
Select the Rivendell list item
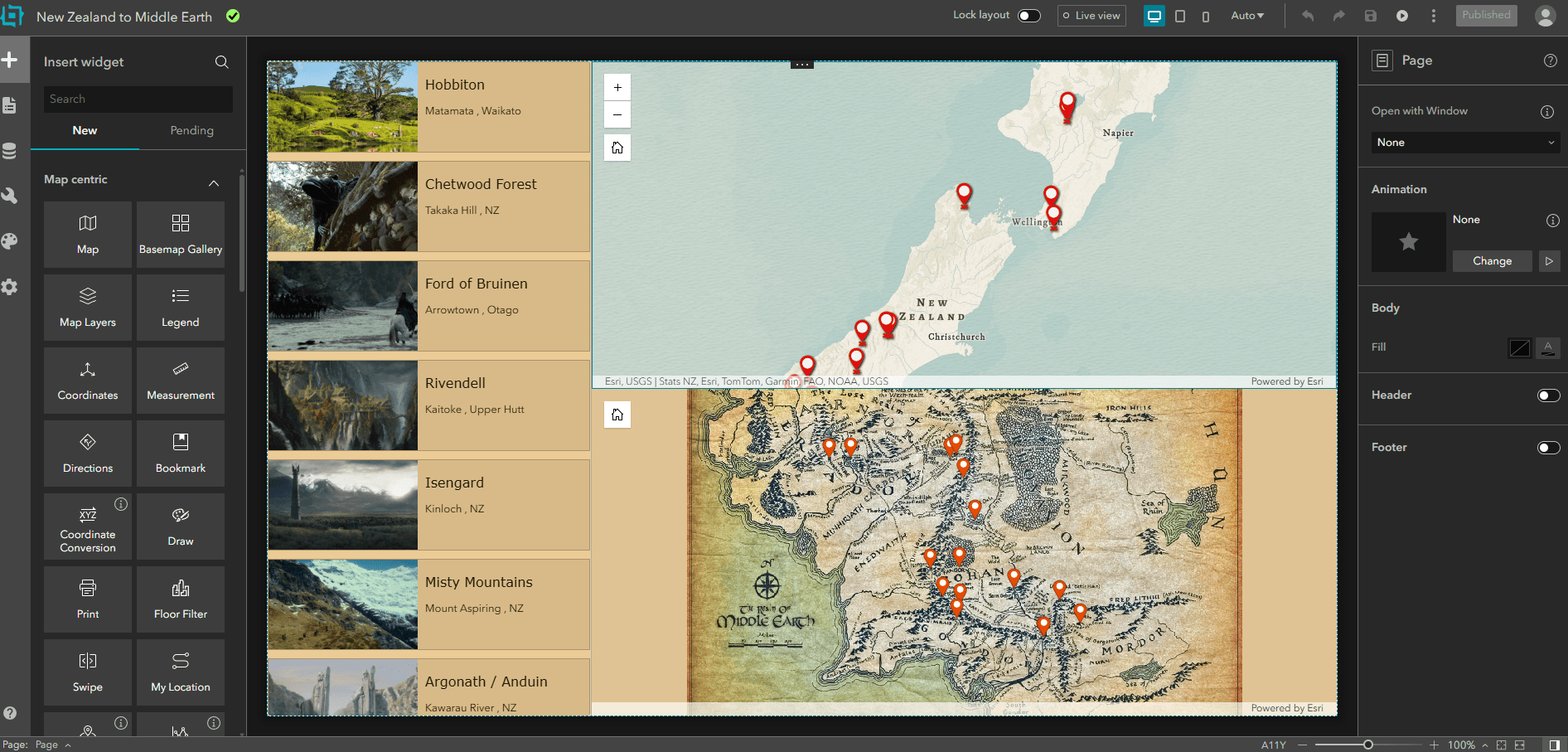coord(428,405)
